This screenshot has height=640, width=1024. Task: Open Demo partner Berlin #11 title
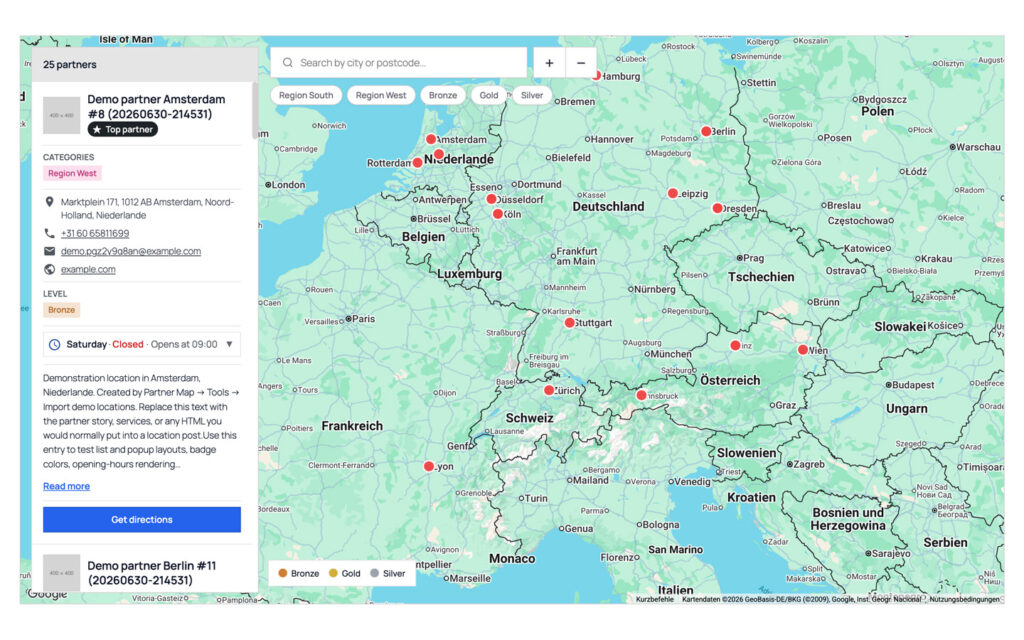(x=152, y=573)
